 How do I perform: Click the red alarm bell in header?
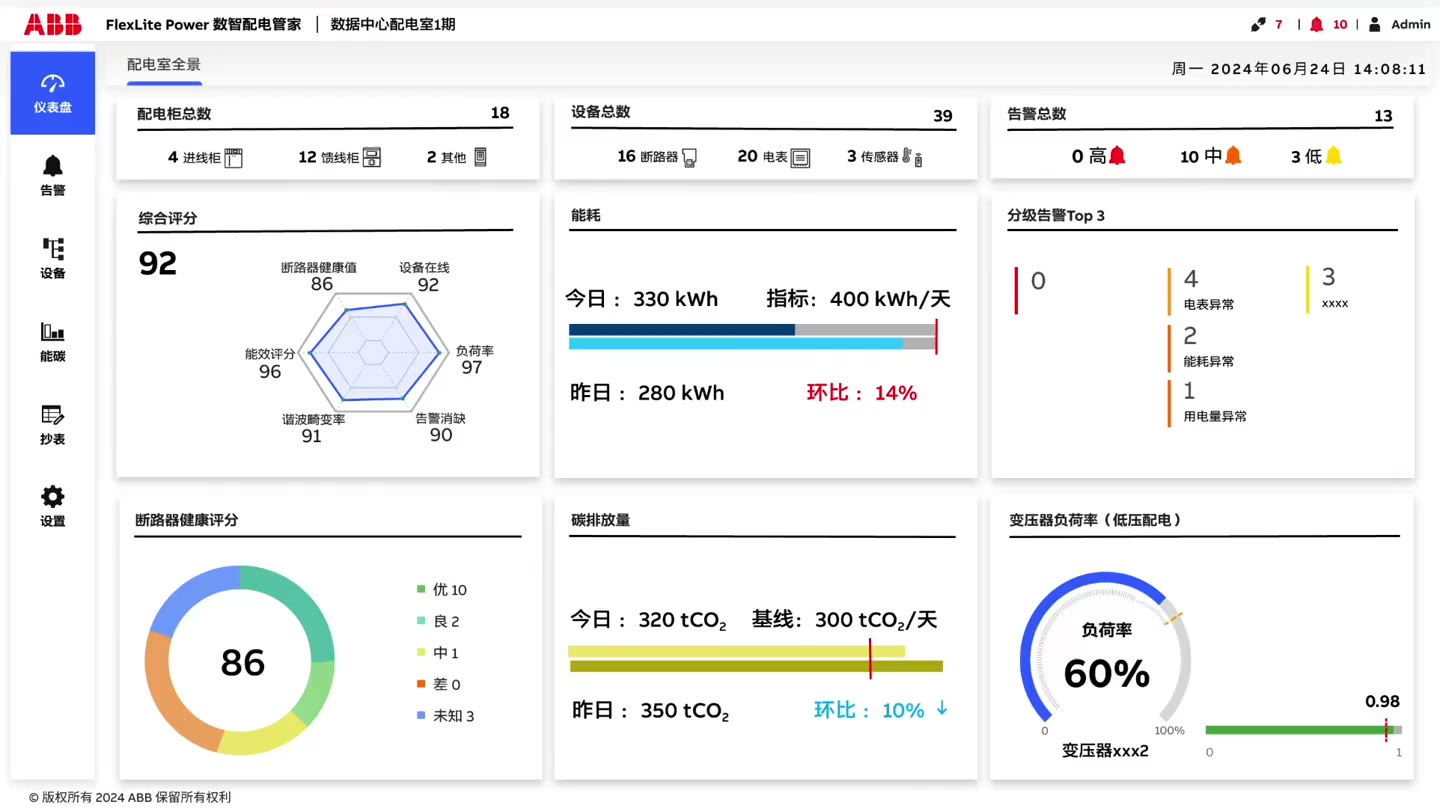coord(1317,24)
